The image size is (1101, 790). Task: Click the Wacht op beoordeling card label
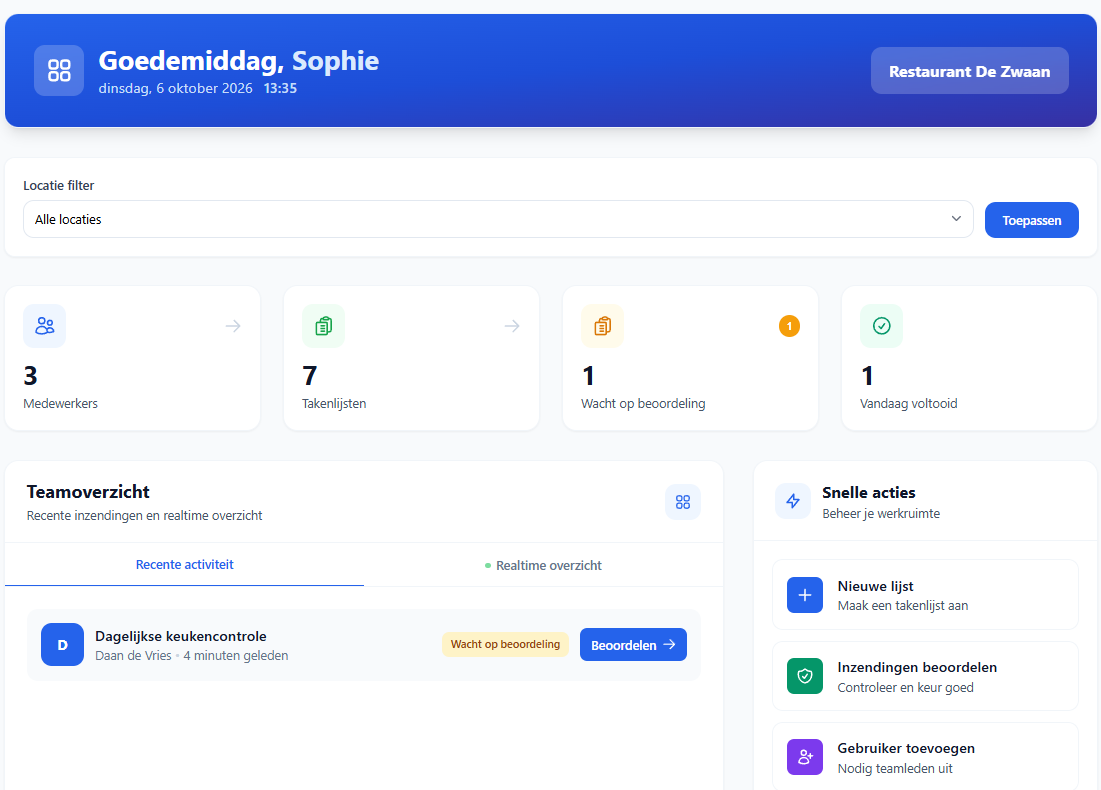tap(643, 404)
